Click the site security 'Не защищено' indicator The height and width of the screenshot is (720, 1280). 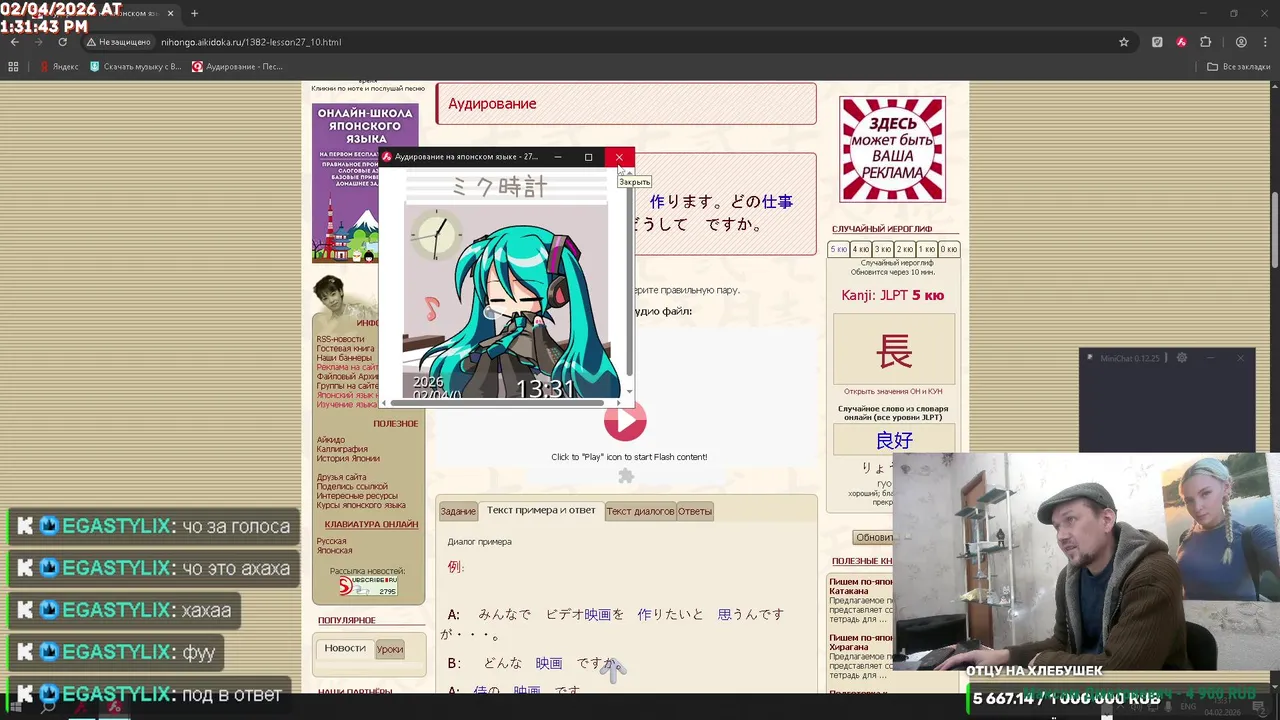point(118,42)
